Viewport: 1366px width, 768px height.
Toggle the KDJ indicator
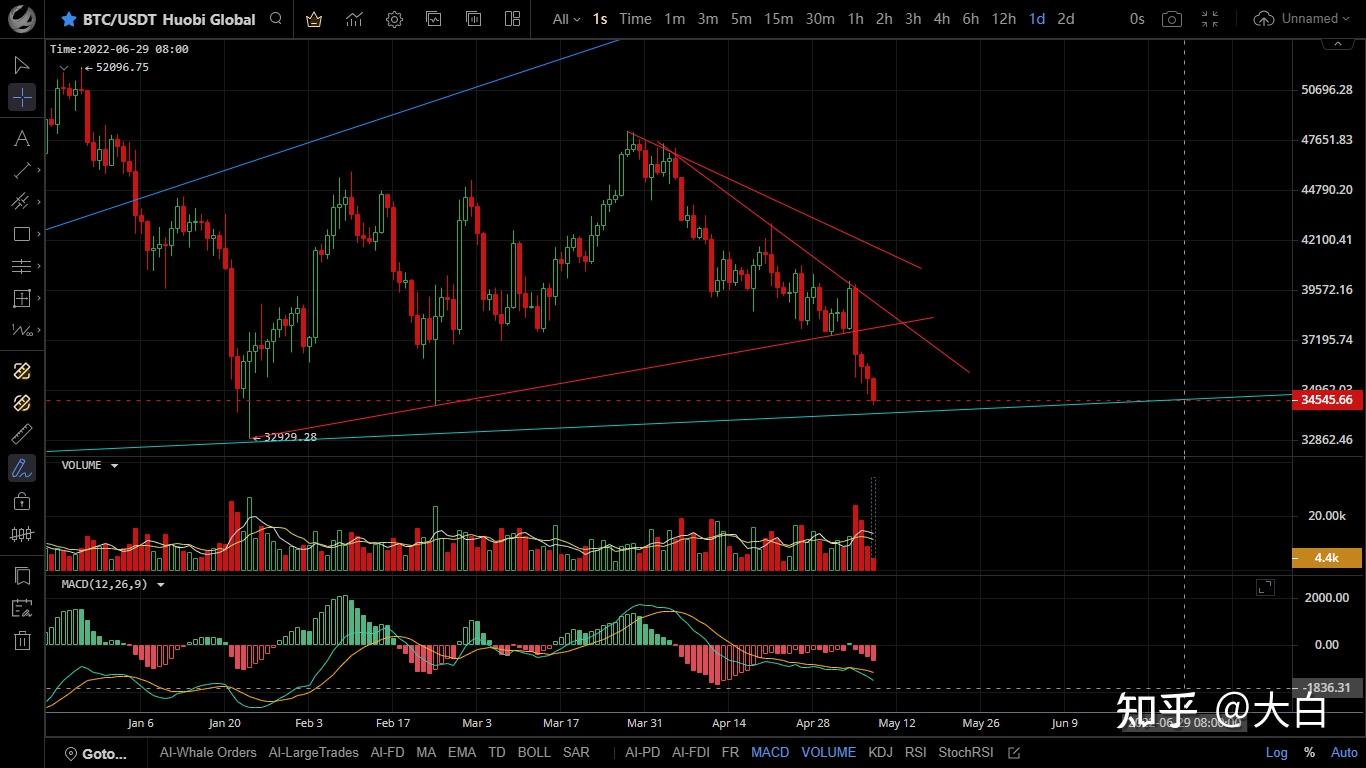pos(881,752)
